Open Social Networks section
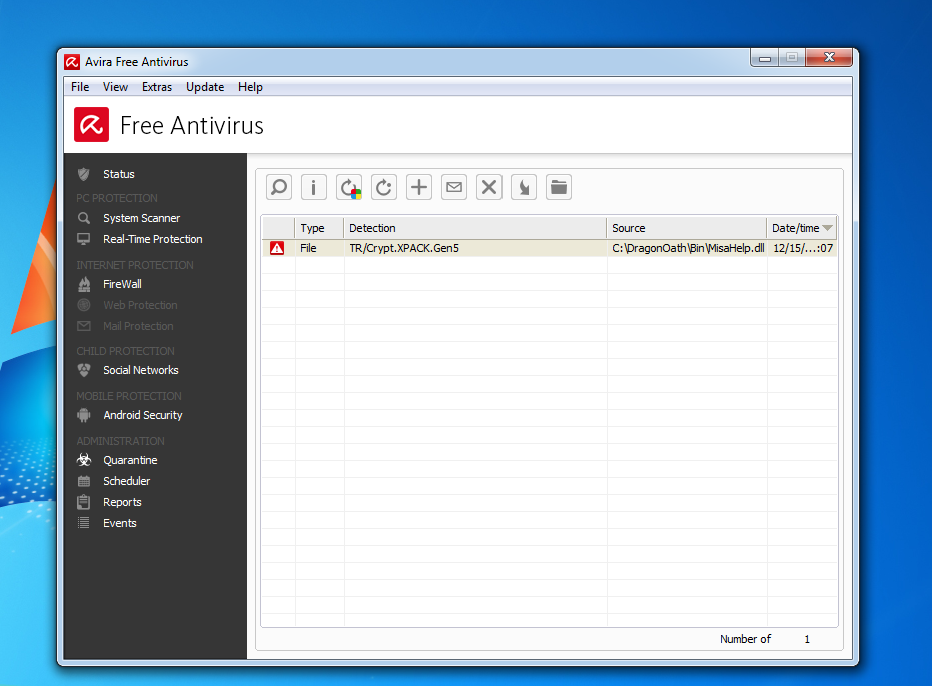This screenshot has height=686, width=932. pos(141,370)
